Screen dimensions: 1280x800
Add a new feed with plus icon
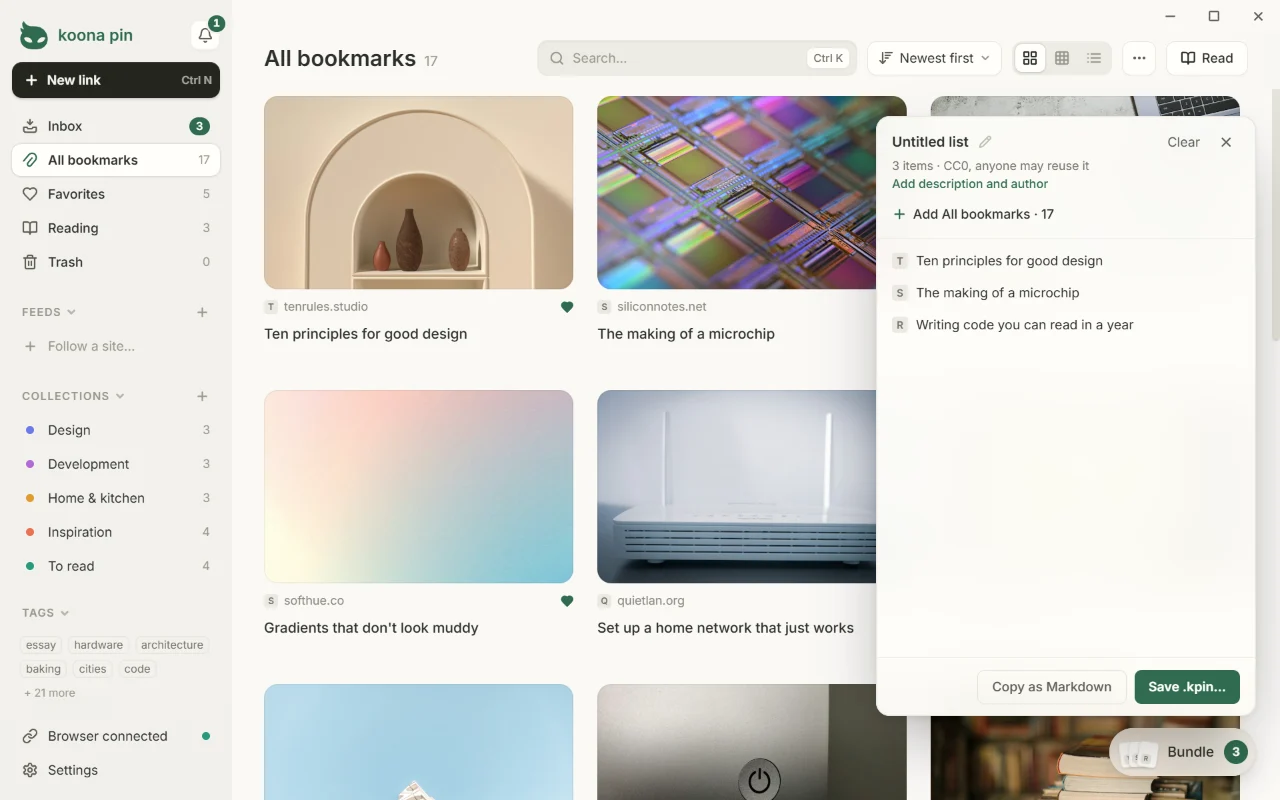click(x=202, y=312)
